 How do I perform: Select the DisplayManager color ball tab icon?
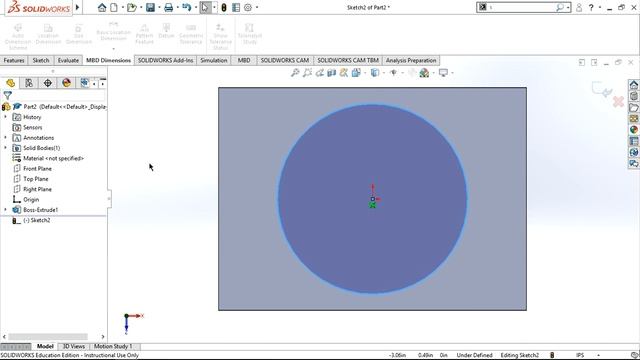(67, 83)
